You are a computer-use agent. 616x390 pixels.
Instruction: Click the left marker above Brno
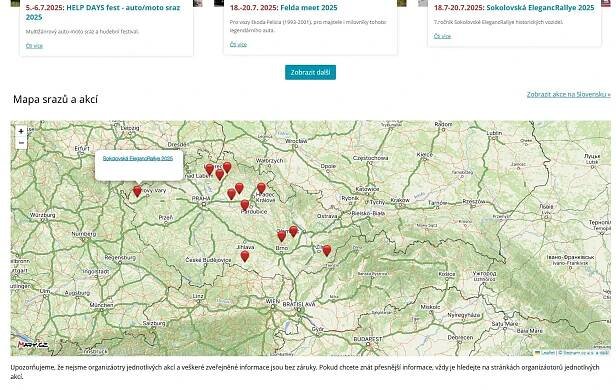tap(282, 236)
